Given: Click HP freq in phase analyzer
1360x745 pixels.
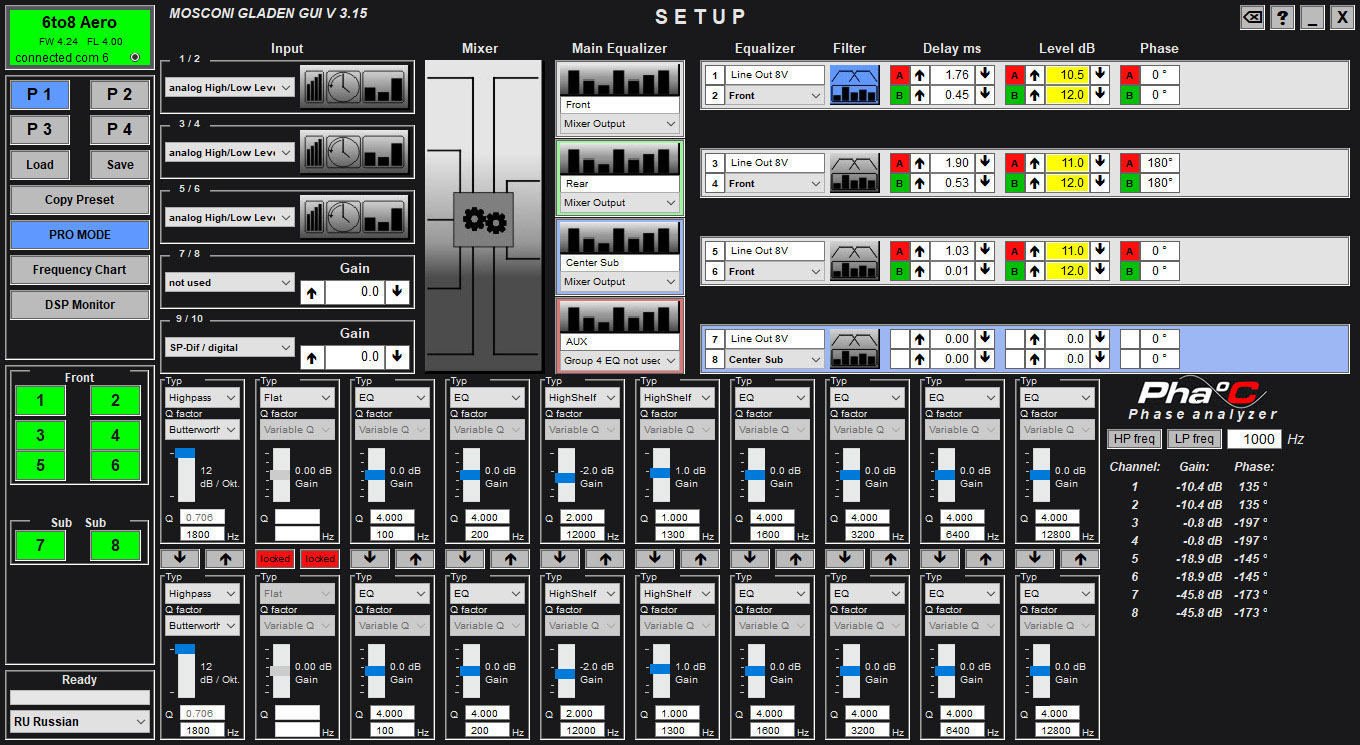Looking at the screenshot, I should coord(1134,439).
